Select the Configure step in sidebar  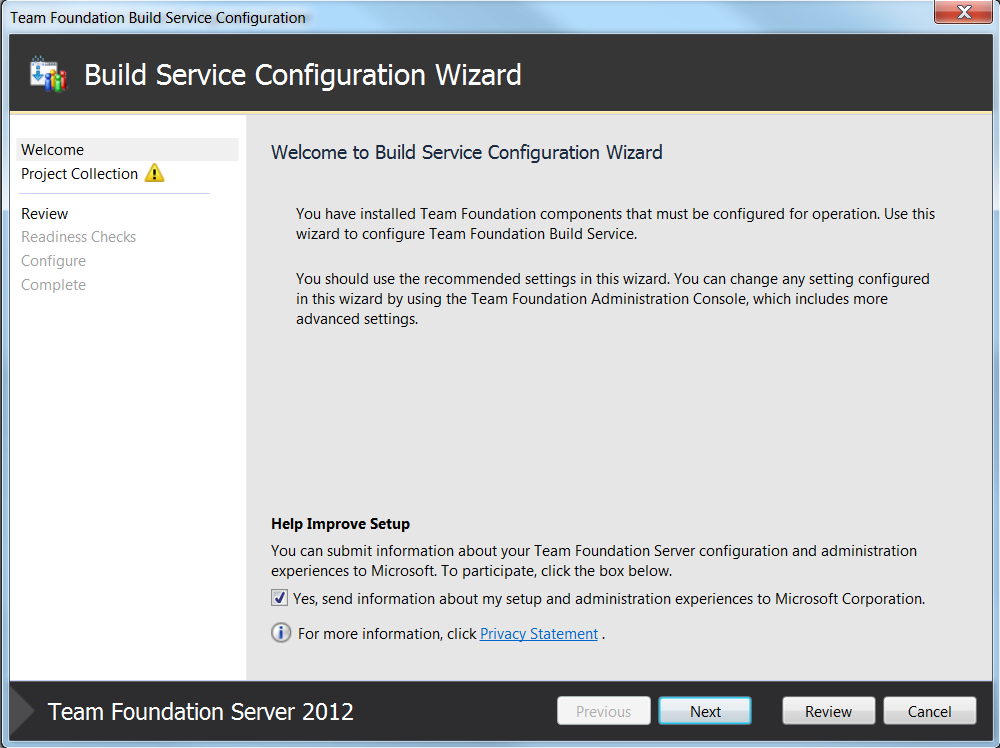tap(54, 261)
